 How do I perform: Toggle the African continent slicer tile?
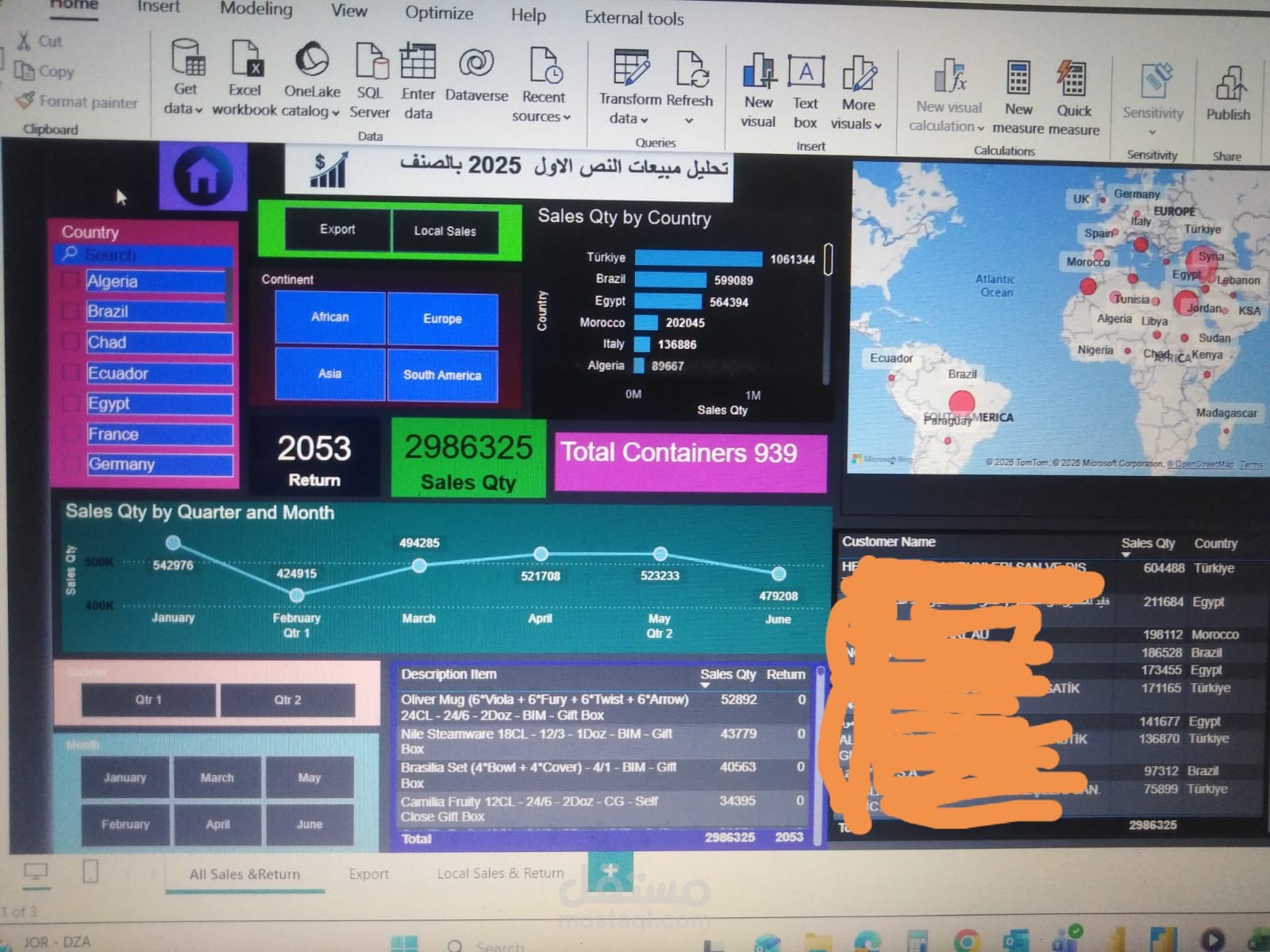click(x=330, y=317)
